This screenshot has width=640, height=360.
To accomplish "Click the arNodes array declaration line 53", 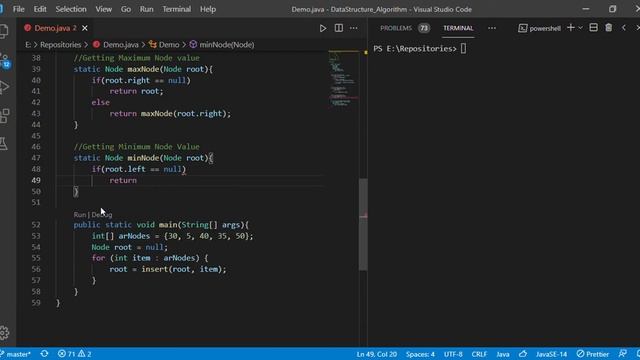I will 172,236.
